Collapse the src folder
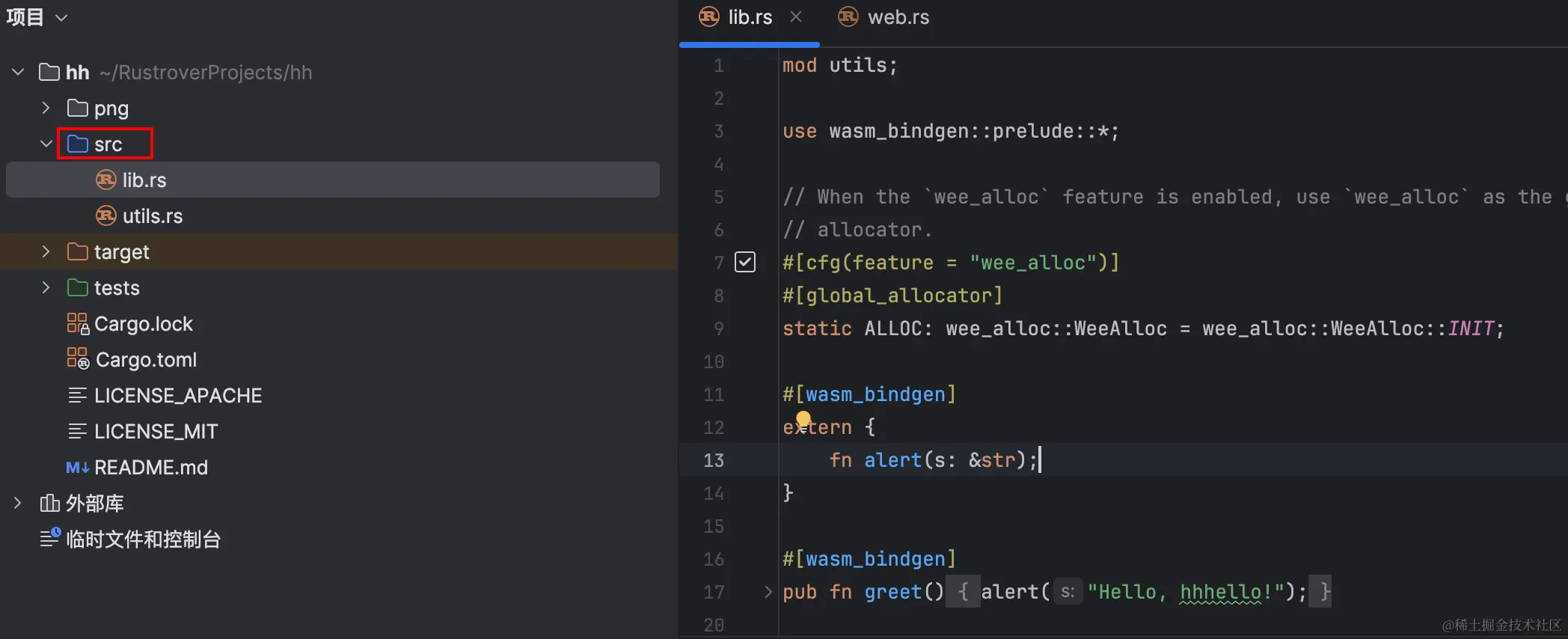1568x639 pixels. click(46, 144)
